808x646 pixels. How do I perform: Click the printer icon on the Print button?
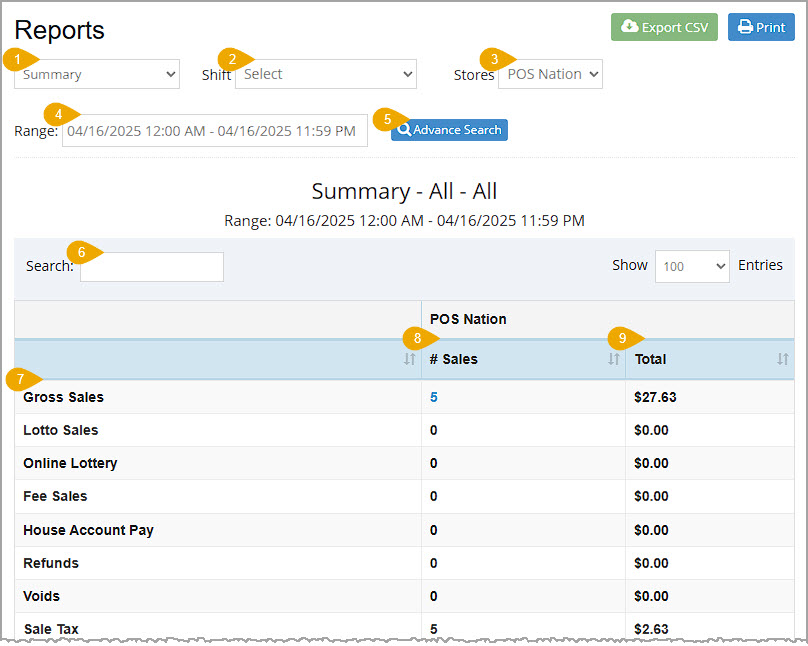click(x=746, y=27)
